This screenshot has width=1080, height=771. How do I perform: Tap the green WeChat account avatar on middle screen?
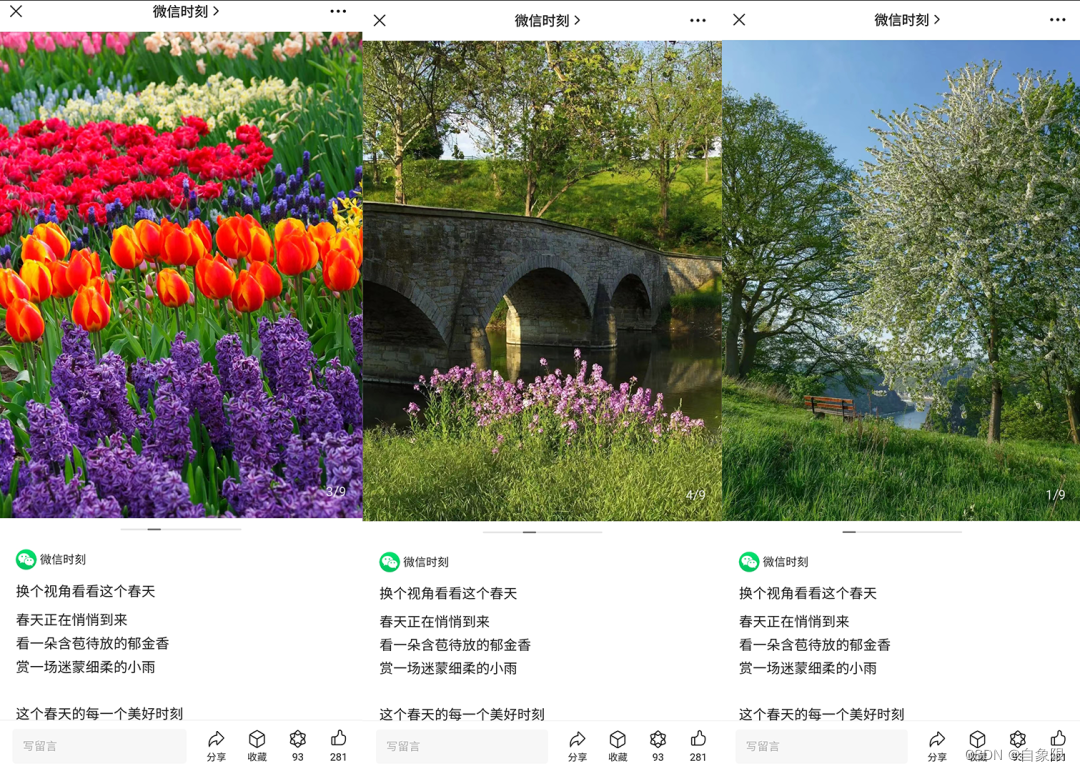point(389,562)
